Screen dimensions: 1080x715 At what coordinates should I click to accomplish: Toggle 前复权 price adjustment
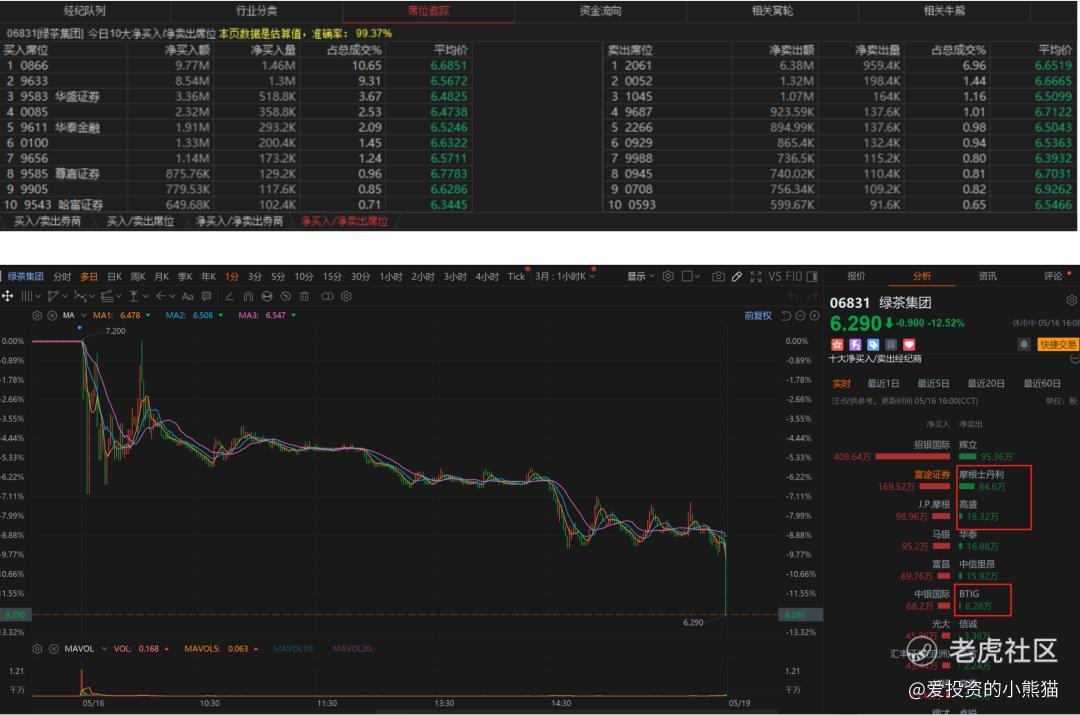pos(758,315)
